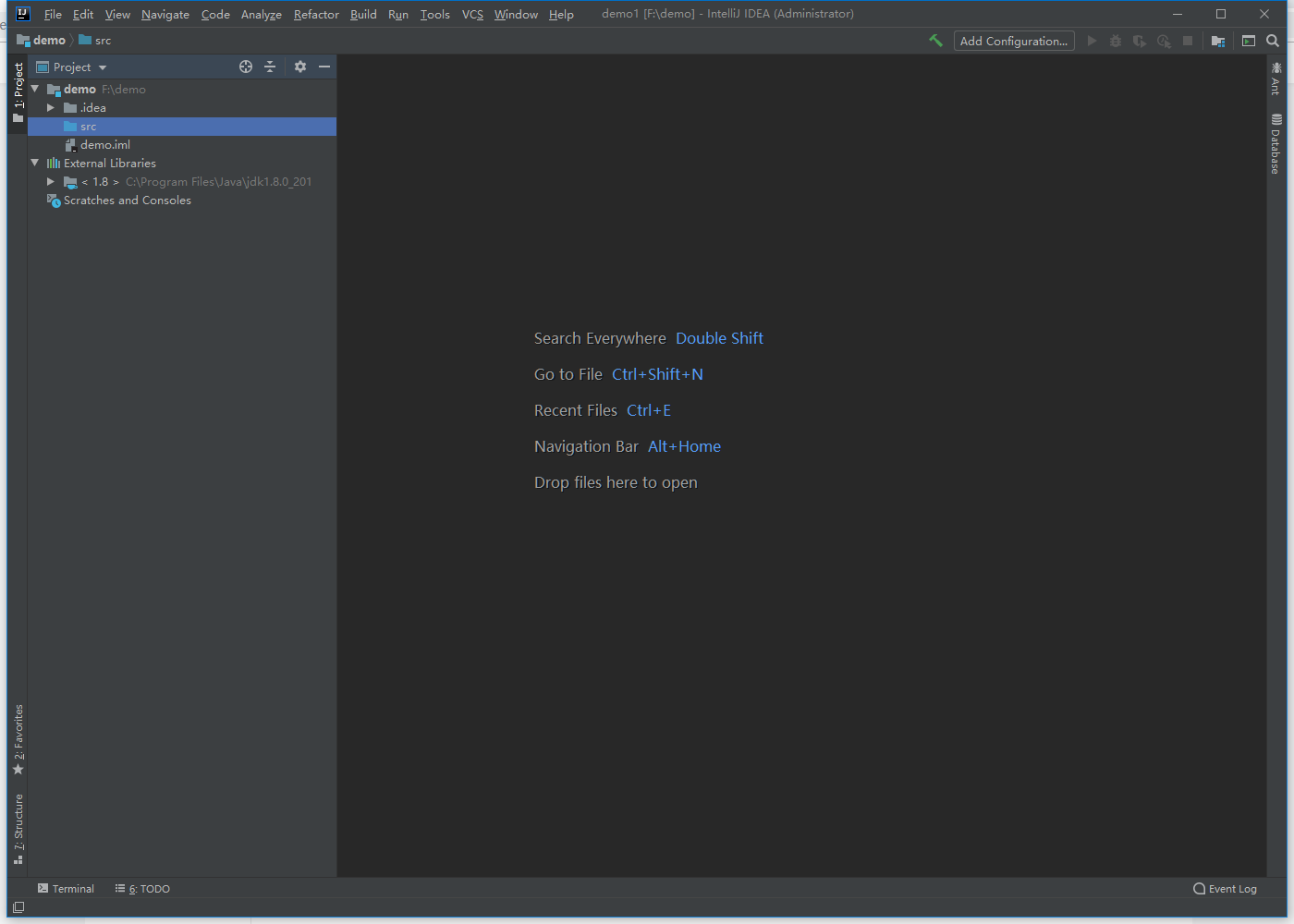Expand the < 1.8 > JDK node arrow
The image size is (1294, 924).
pyautogui.click(x=52, y=182)
